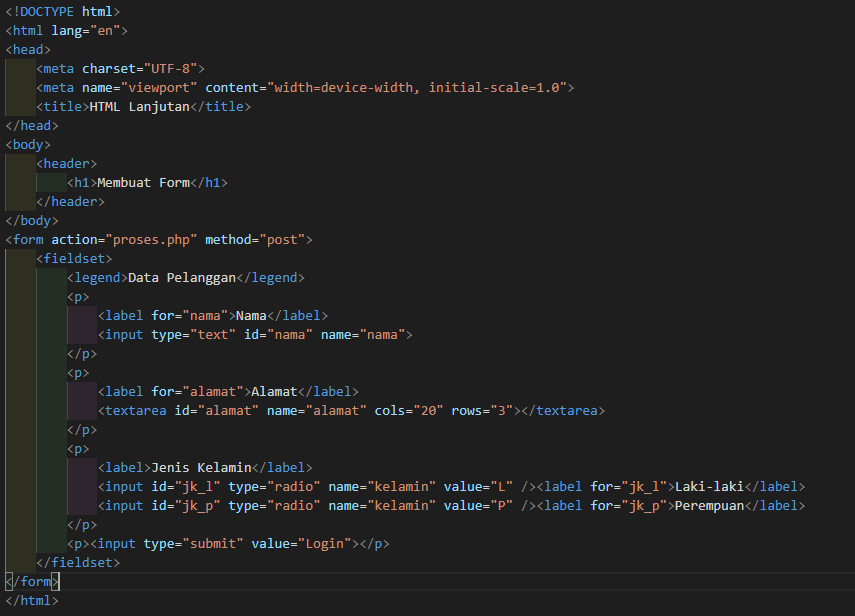
Task: Click the meta viewport line
Action: click(305, 88)
